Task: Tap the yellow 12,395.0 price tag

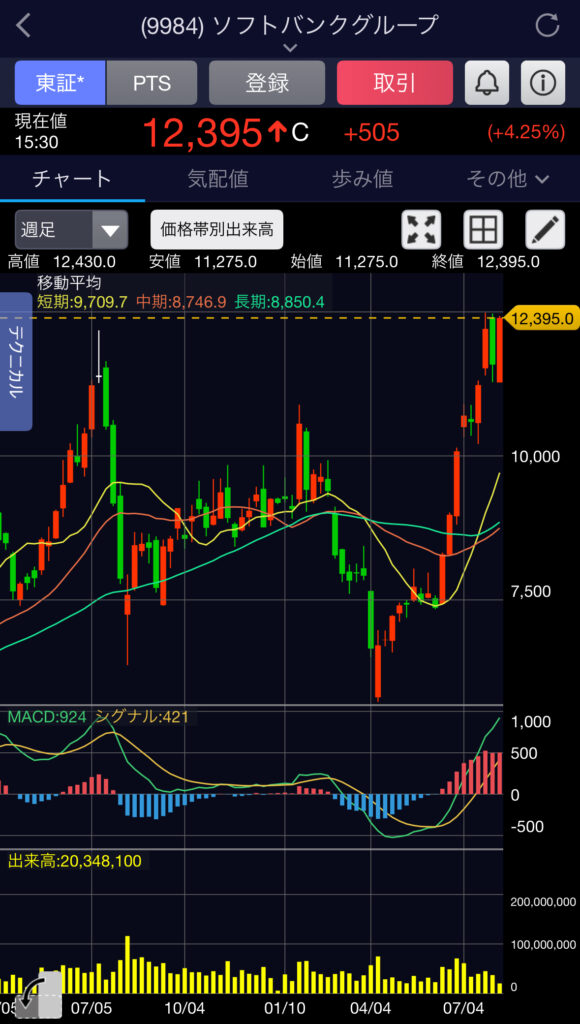Action: coord(543,318)
